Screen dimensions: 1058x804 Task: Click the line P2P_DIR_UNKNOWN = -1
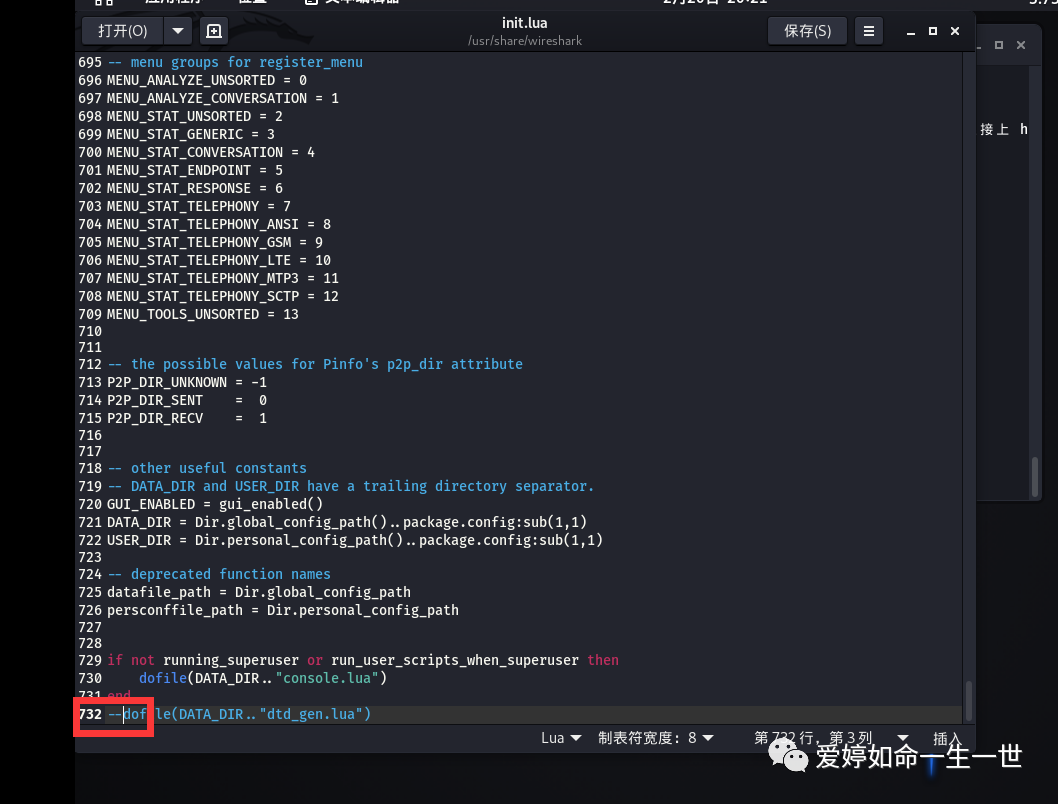click(x=187, y=382)
